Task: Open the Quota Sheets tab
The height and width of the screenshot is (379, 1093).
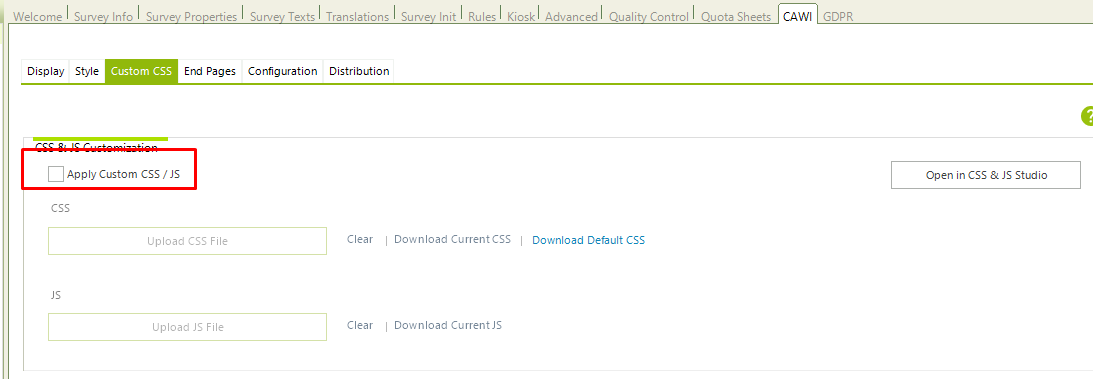Action: pyautogui.click(x=736, y=17)
